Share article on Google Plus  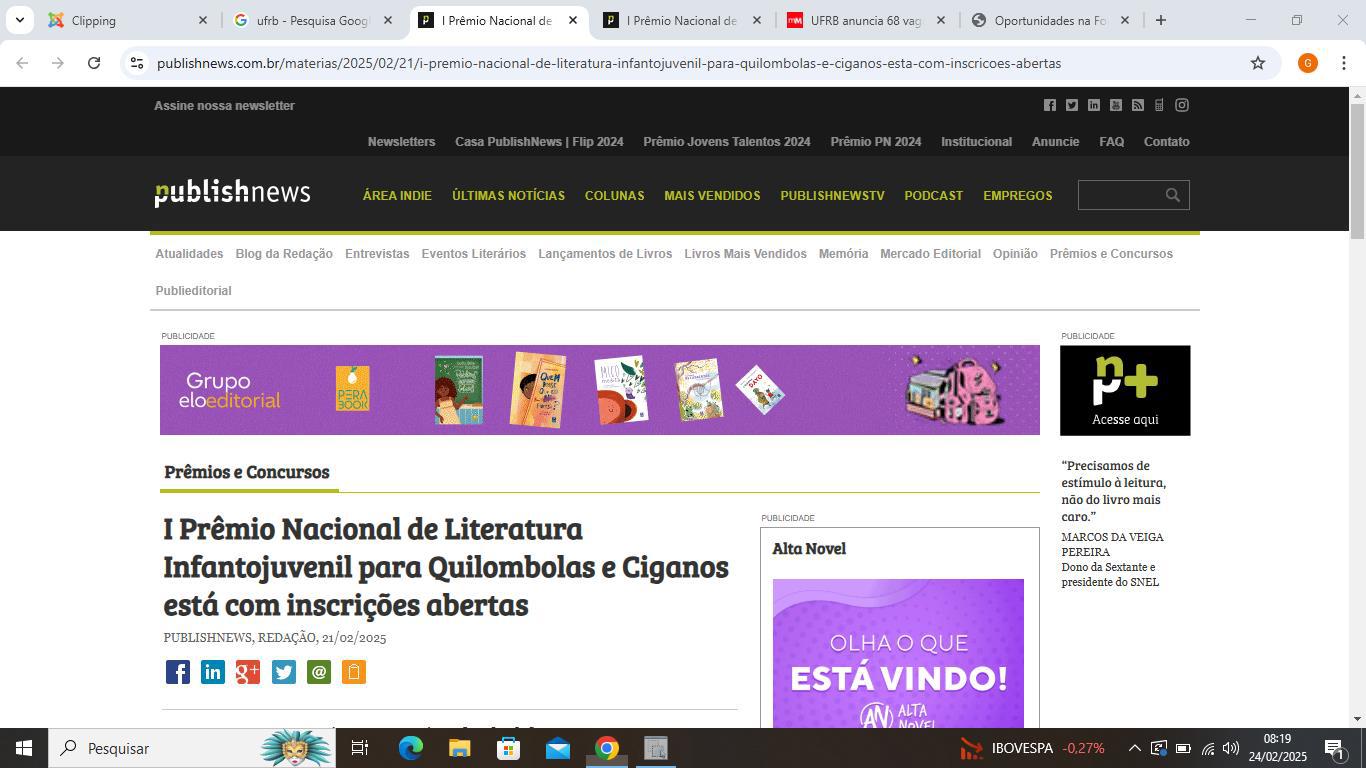pos(248,672)
